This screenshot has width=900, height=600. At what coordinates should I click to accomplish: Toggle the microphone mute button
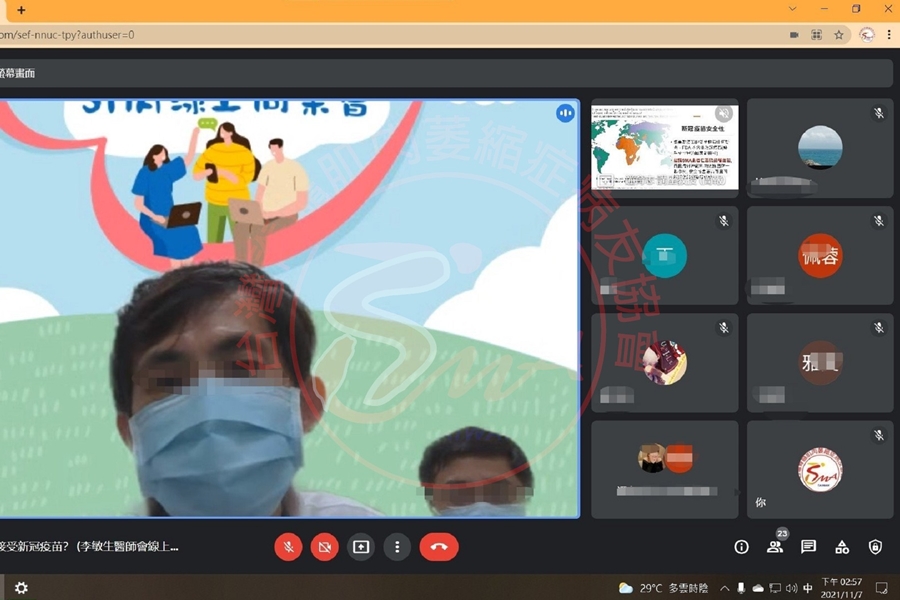(288, 547)
